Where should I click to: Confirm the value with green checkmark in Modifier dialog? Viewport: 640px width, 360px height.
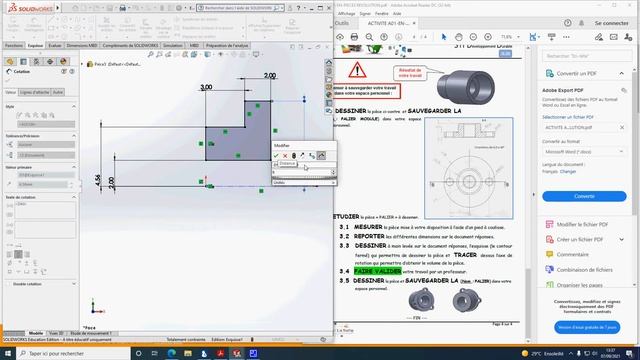[276, 156]
